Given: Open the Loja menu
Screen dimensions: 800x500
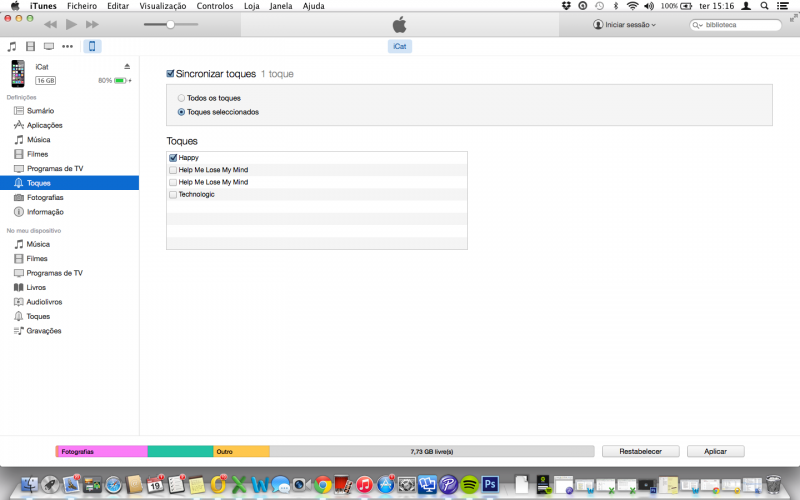Looking at the screenshot, I should pyautogui.click(x=252, y=6).
